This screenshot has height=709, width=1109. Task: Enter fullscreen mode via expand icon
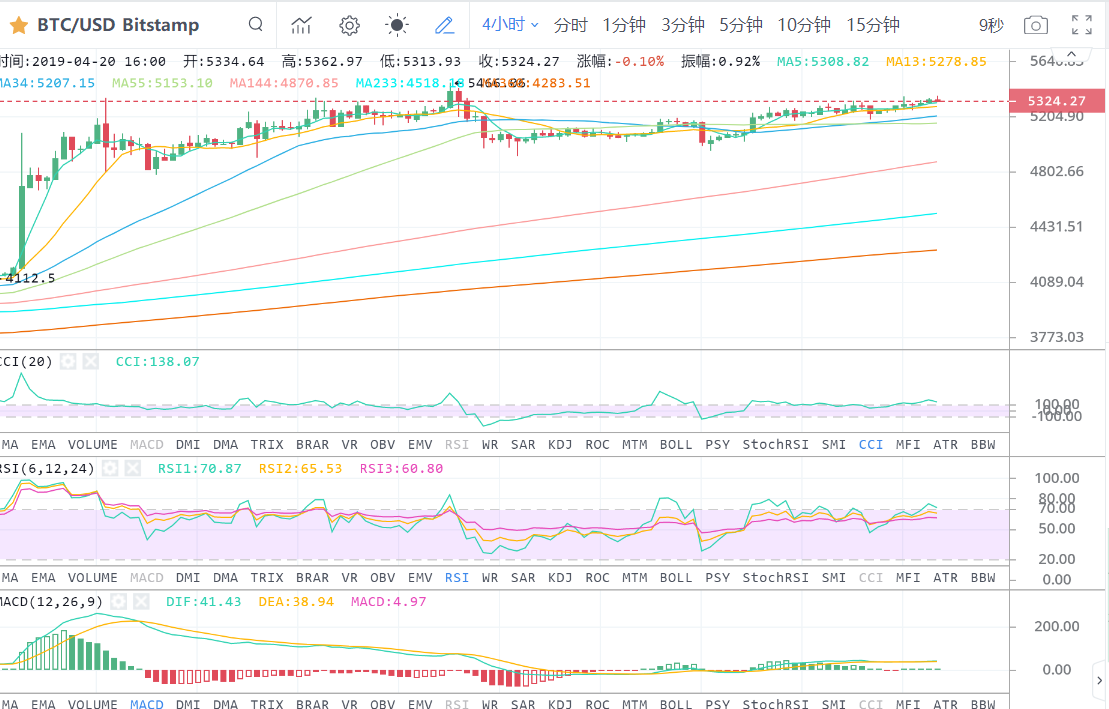click(x=1081, y=25)
